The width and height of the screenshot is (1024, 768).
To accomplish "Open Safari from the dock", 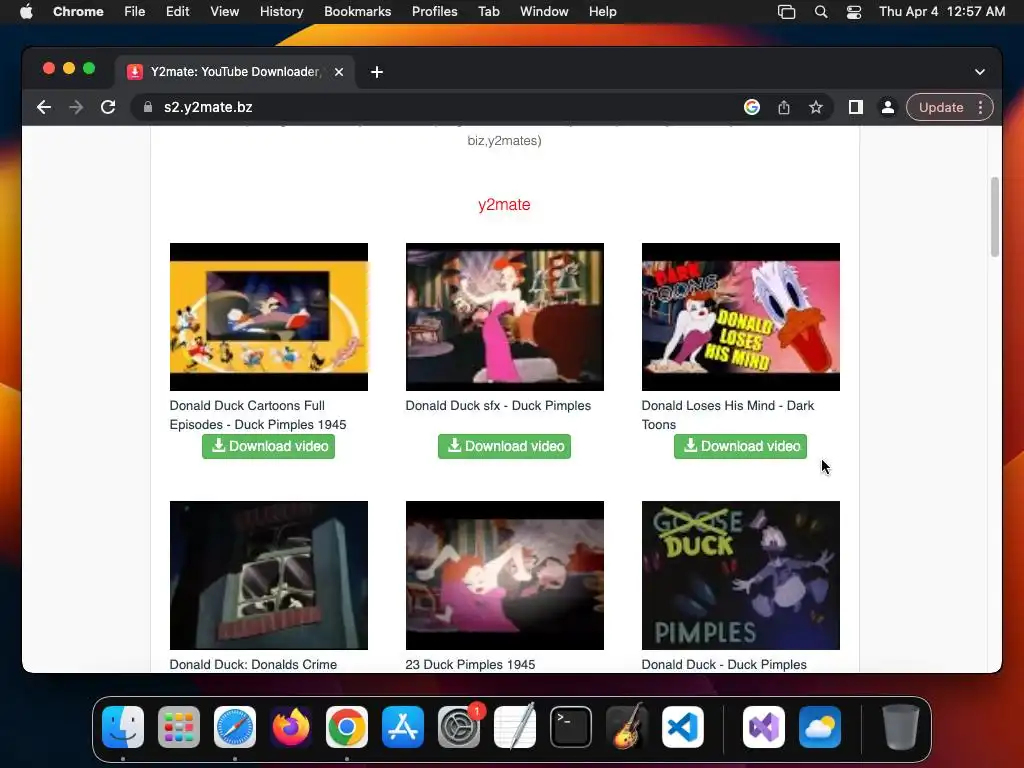I will (x=235, y=727).
